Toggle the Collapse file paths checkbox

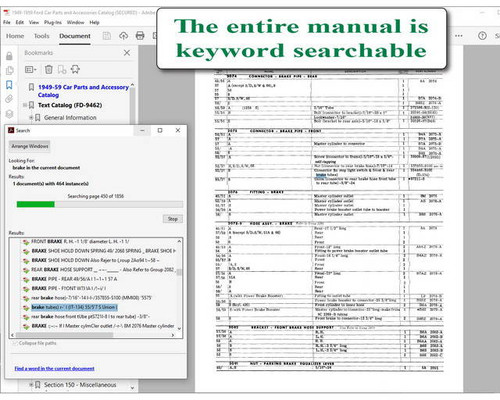click(15, 343)
